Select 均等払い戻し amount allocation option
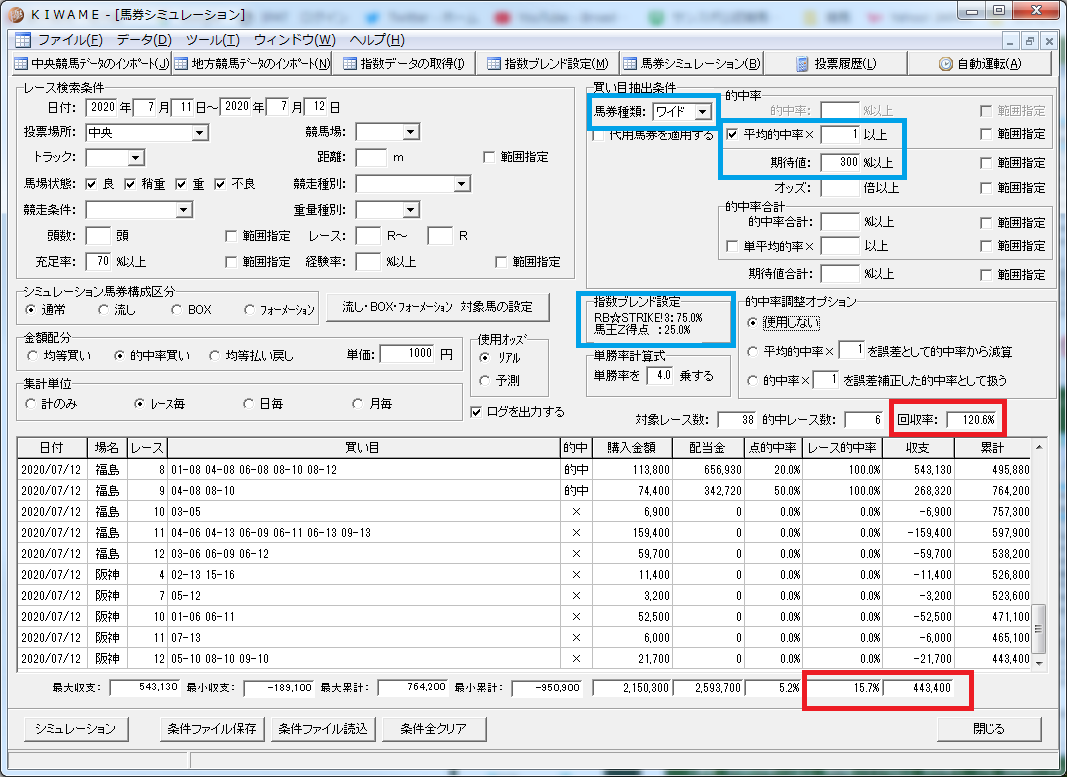The width and height of the screenshot is (1067, 777). pos(214,355)
